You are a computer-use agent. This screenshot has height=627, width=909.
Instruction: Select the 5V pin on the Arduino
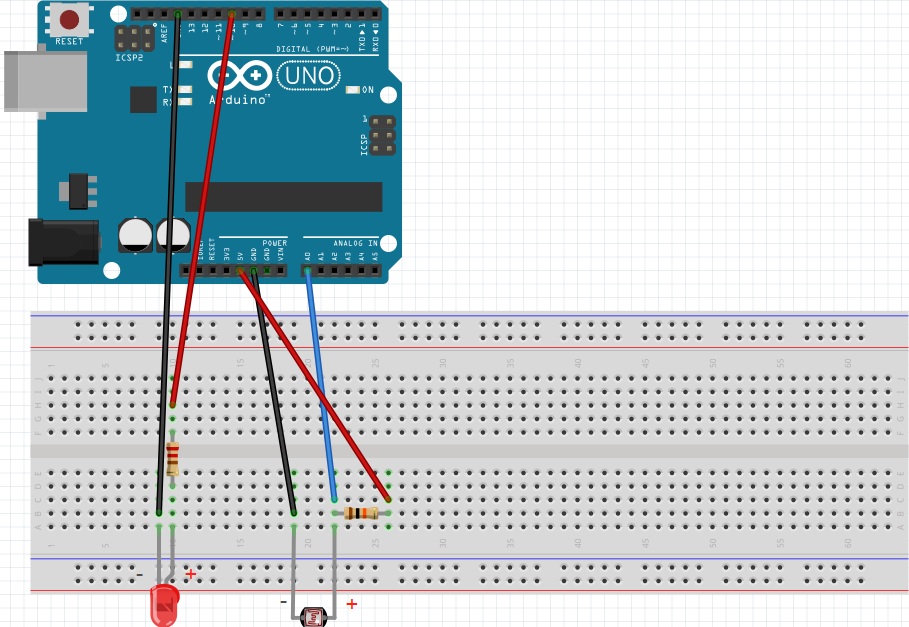click(x=241, y=268)
